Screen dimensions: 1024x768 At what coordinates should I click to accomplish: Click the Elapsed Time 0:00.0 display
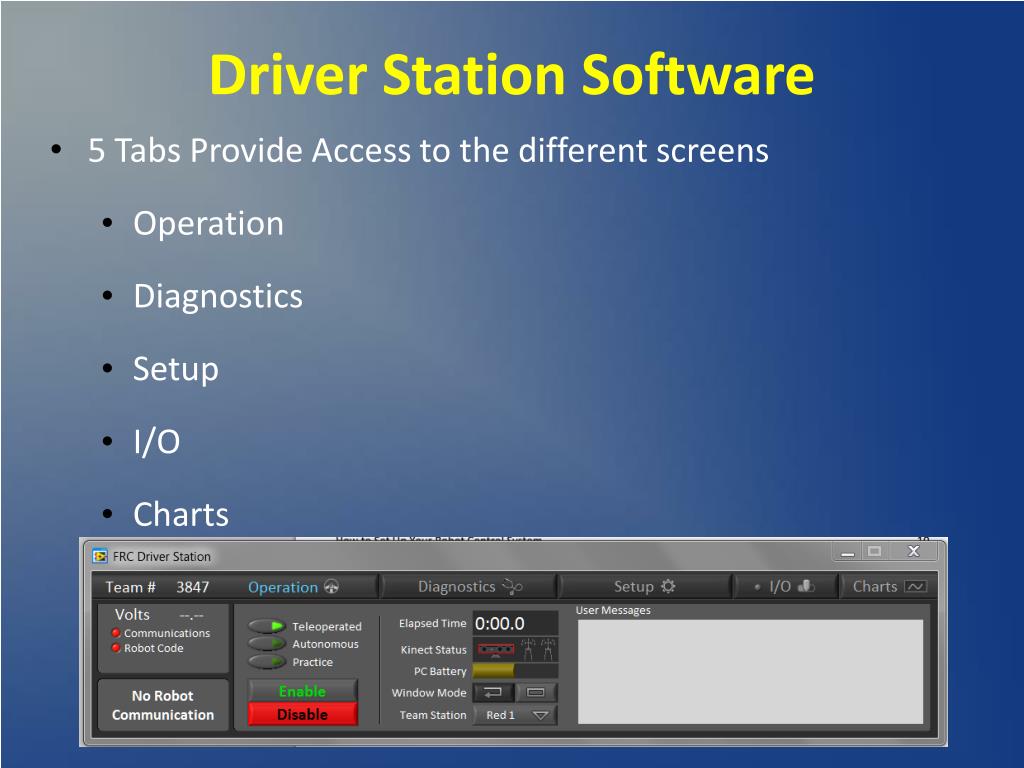pos(515,624)
